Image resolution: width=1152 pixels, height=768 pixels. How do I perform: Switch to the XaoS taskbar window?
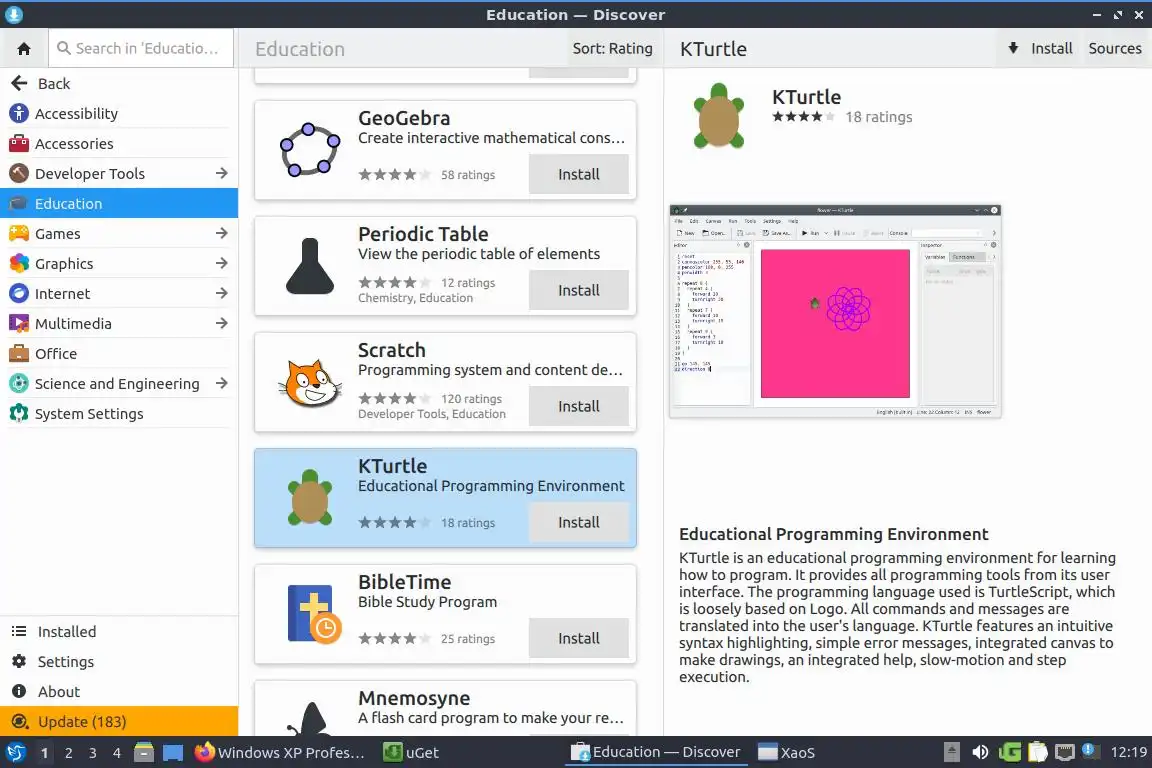click(x=786, y=753)
